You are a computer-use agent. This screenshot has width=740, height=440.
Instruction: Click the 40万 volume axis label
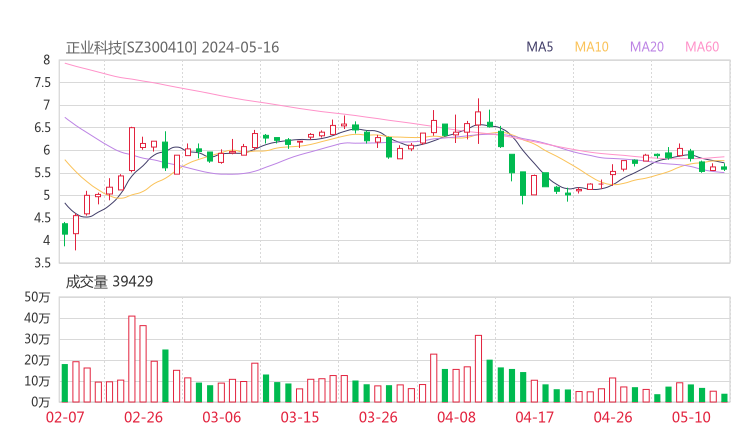pyautogui.click(x=37, y=318)
